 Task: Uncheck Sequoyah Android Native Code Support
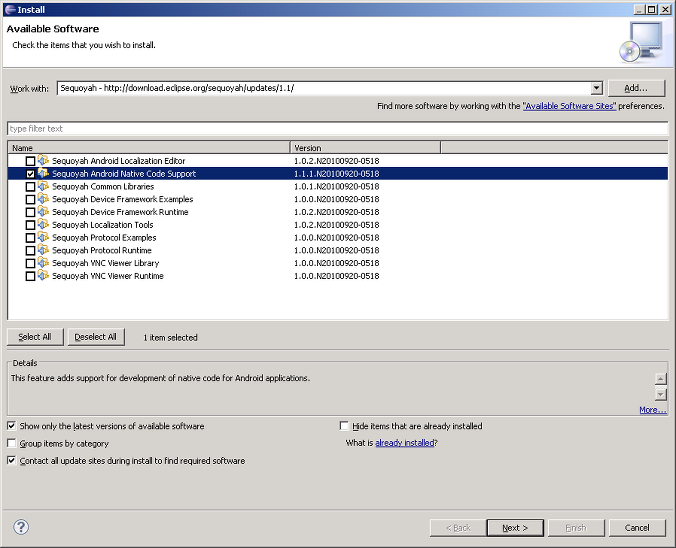pyautogui.click(x=30, y=174)
